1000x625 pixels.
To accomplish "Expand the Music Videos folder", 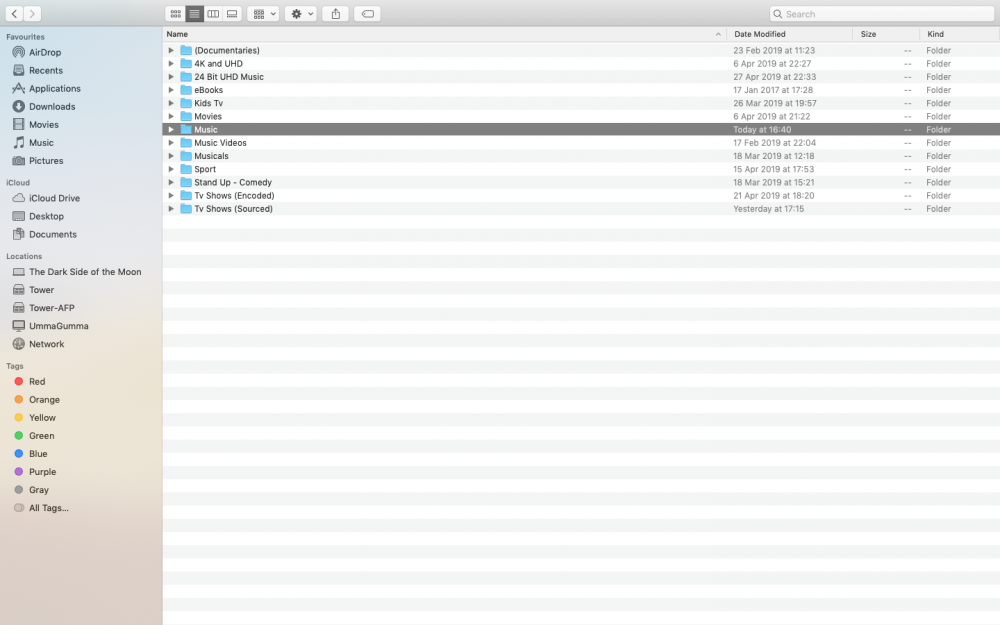I will click(171, 143).
